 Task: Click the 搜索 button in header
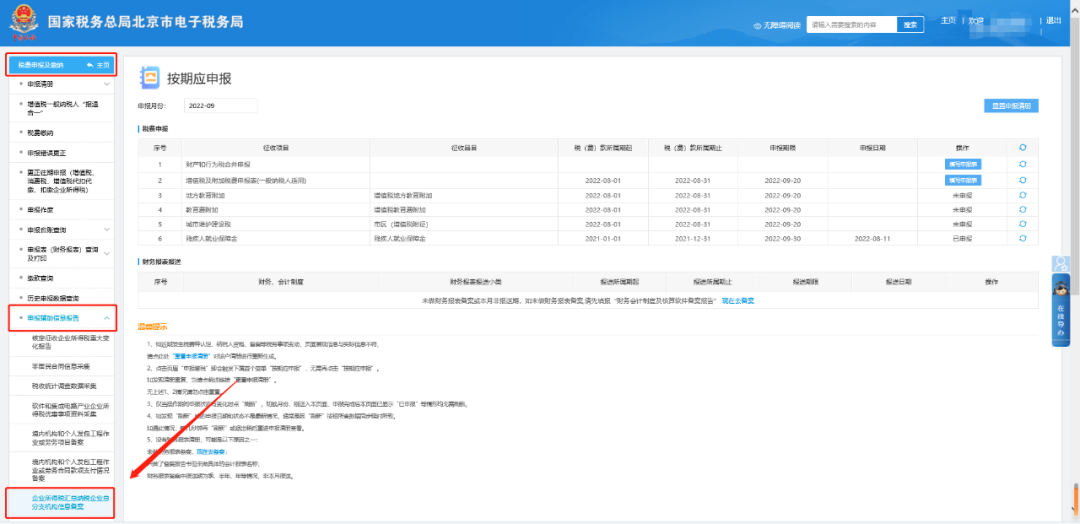(911, 25)
